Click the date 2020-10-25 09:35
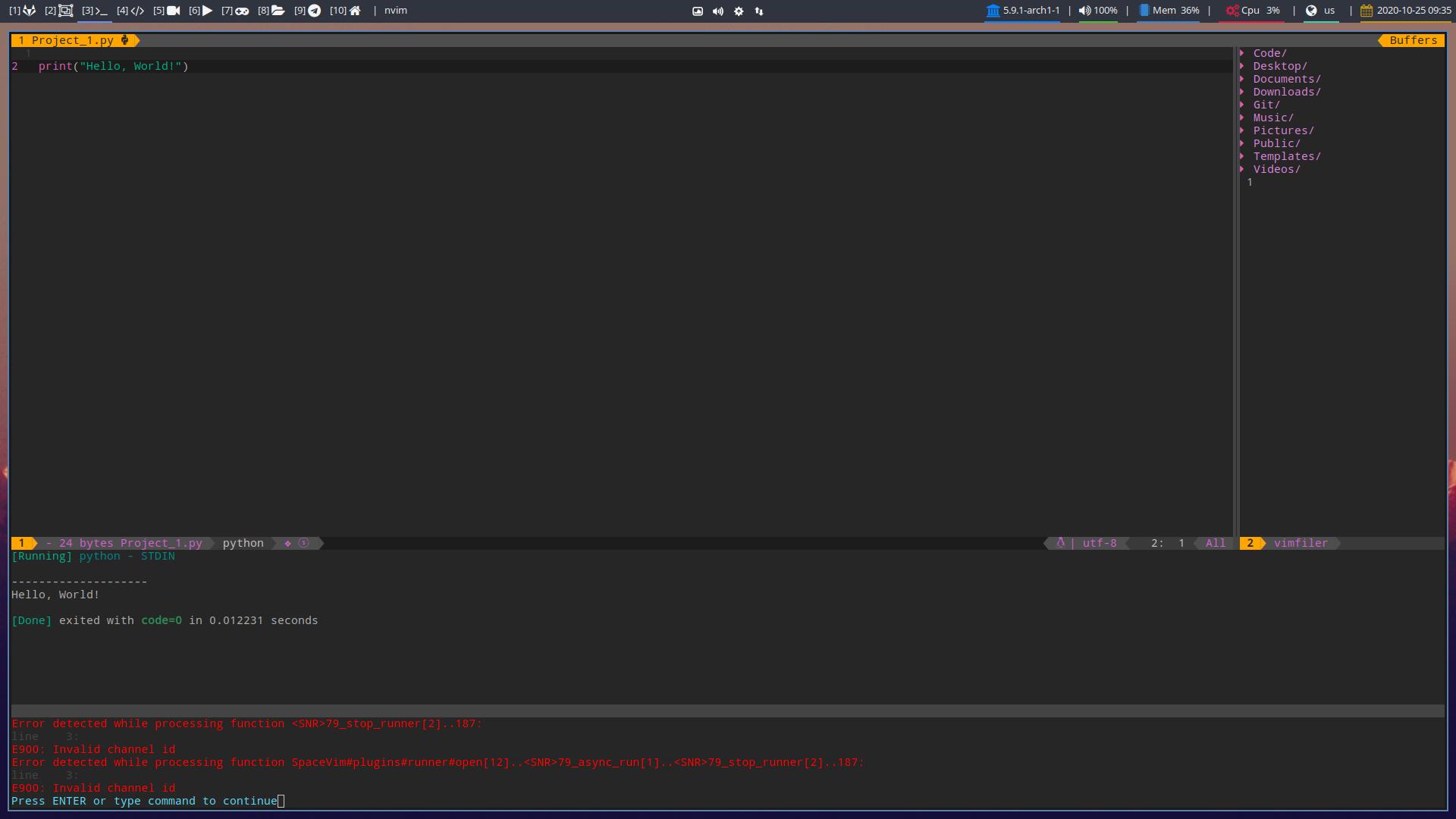 (1414, 11)
